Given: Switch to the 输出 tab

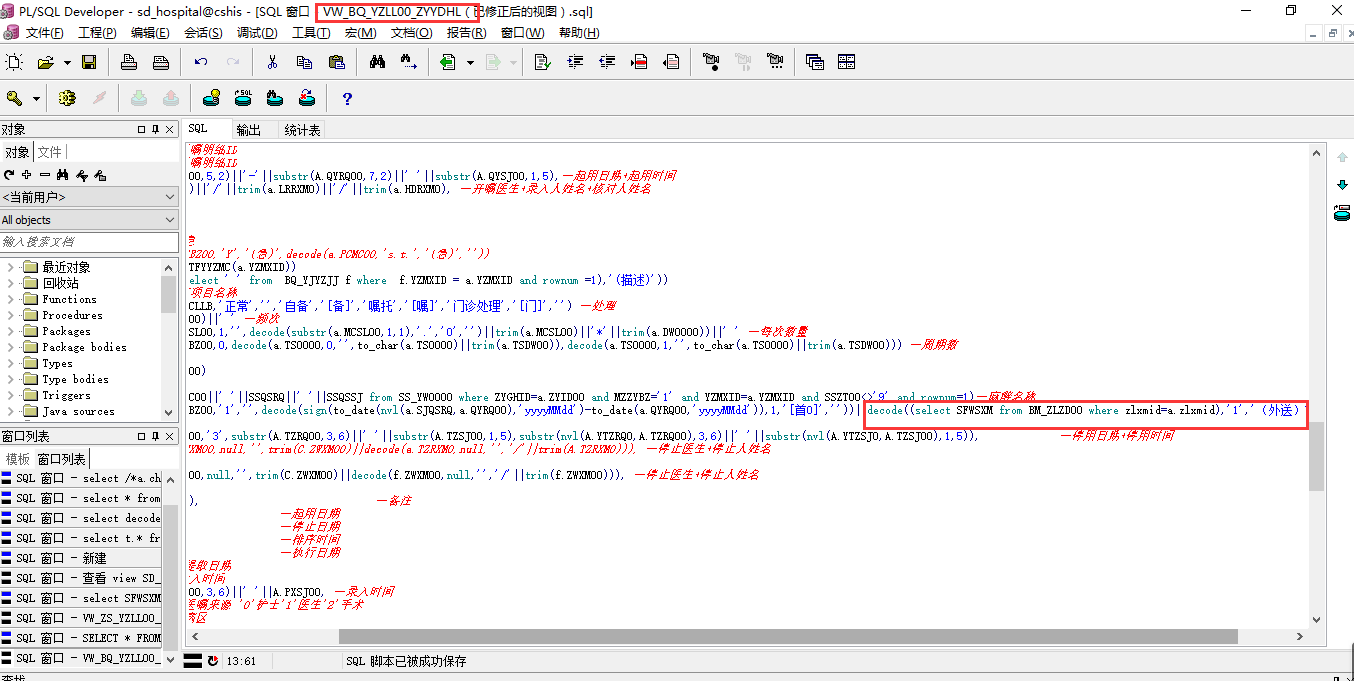Looking at the screenshot, I should tap(248, 130).
